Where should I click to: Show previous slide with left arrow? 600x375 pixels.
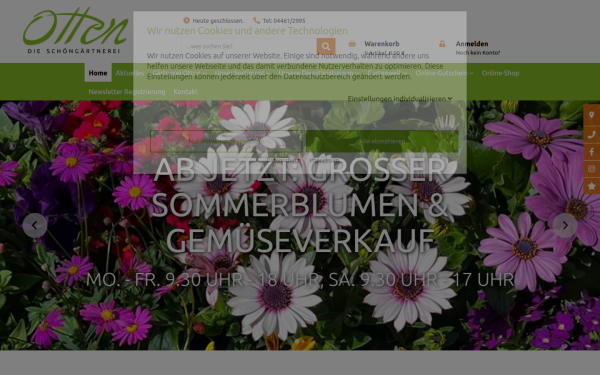point(35,225)
